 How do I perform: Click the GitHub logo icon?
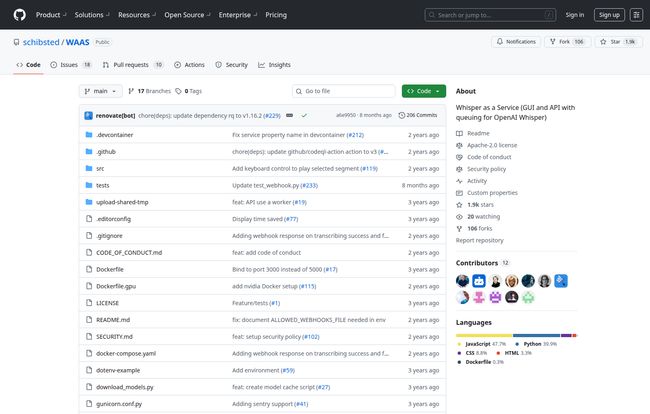pos(20,15)
